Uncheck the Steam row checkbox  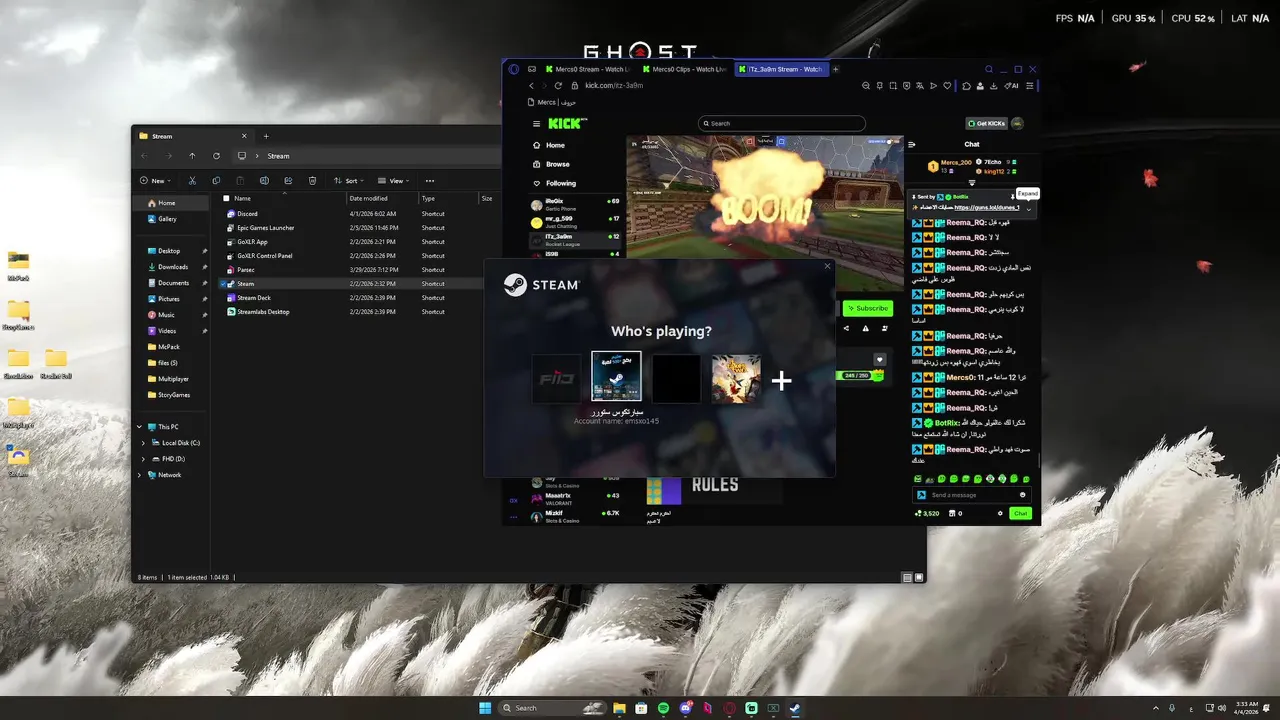[223, 284]
